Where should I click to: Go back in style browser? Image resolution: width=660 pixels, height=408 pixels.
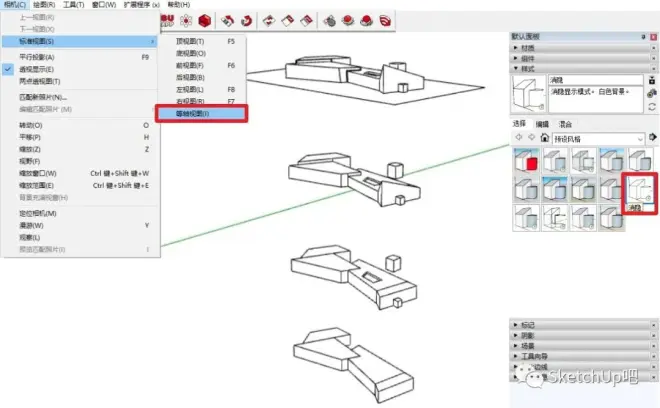(x=519, y=137)
